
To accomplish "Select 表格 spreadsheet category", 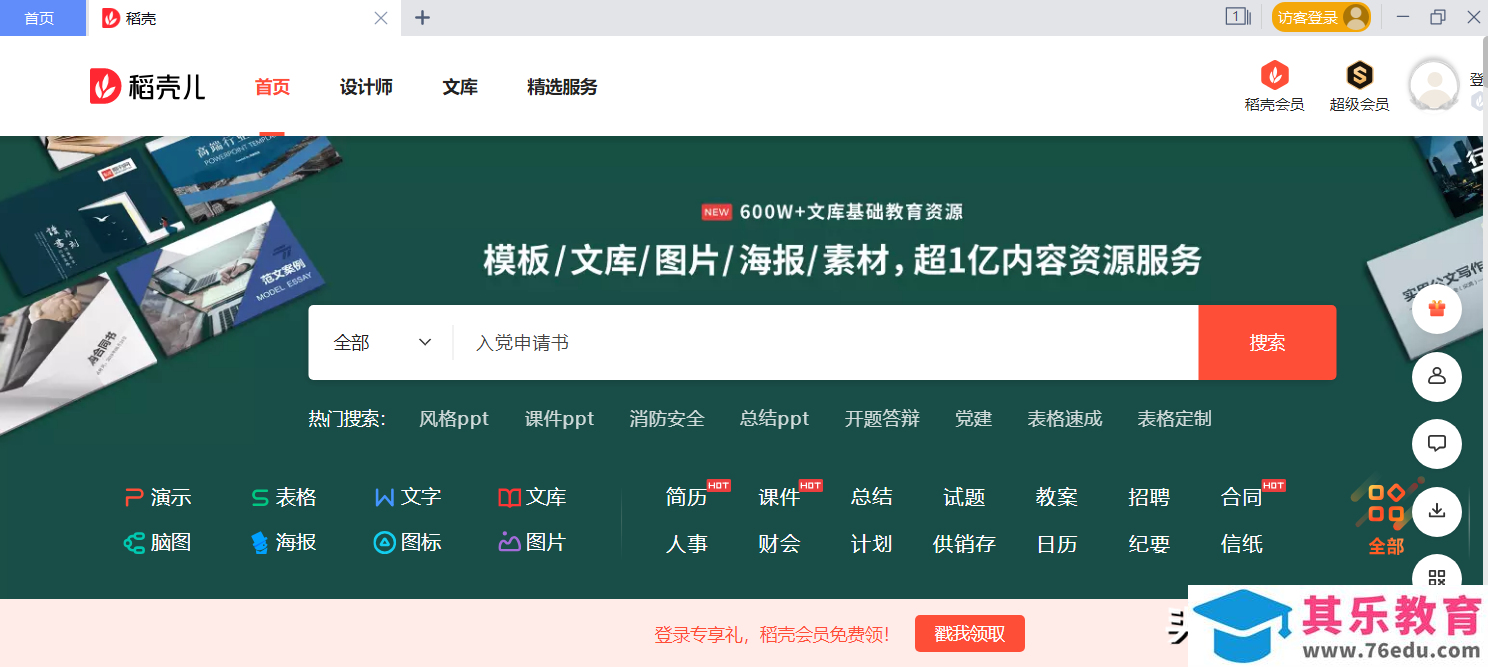I will tap(283, 497).
